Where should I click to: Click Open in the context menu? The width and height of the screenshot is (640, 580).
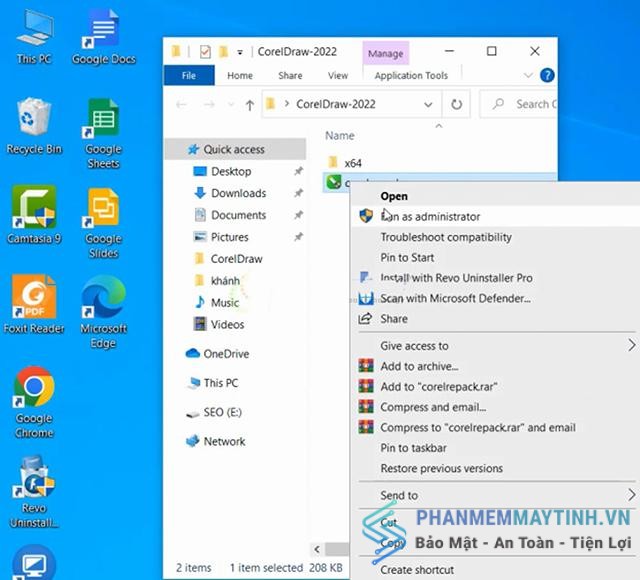click(394, 196)
